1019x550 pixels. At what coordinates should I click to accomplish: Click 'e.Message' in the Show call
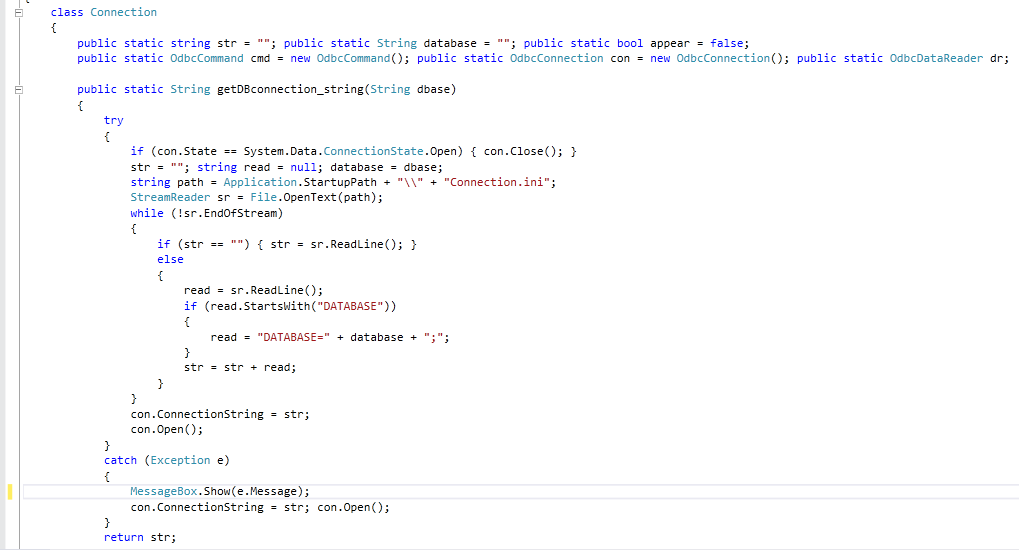pyautogui.click(x=267, y=491)
